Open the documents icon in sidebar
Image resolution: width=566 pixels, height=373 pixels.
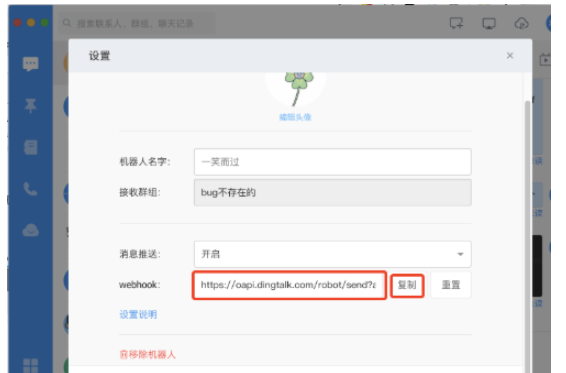(x=31, y=147)
